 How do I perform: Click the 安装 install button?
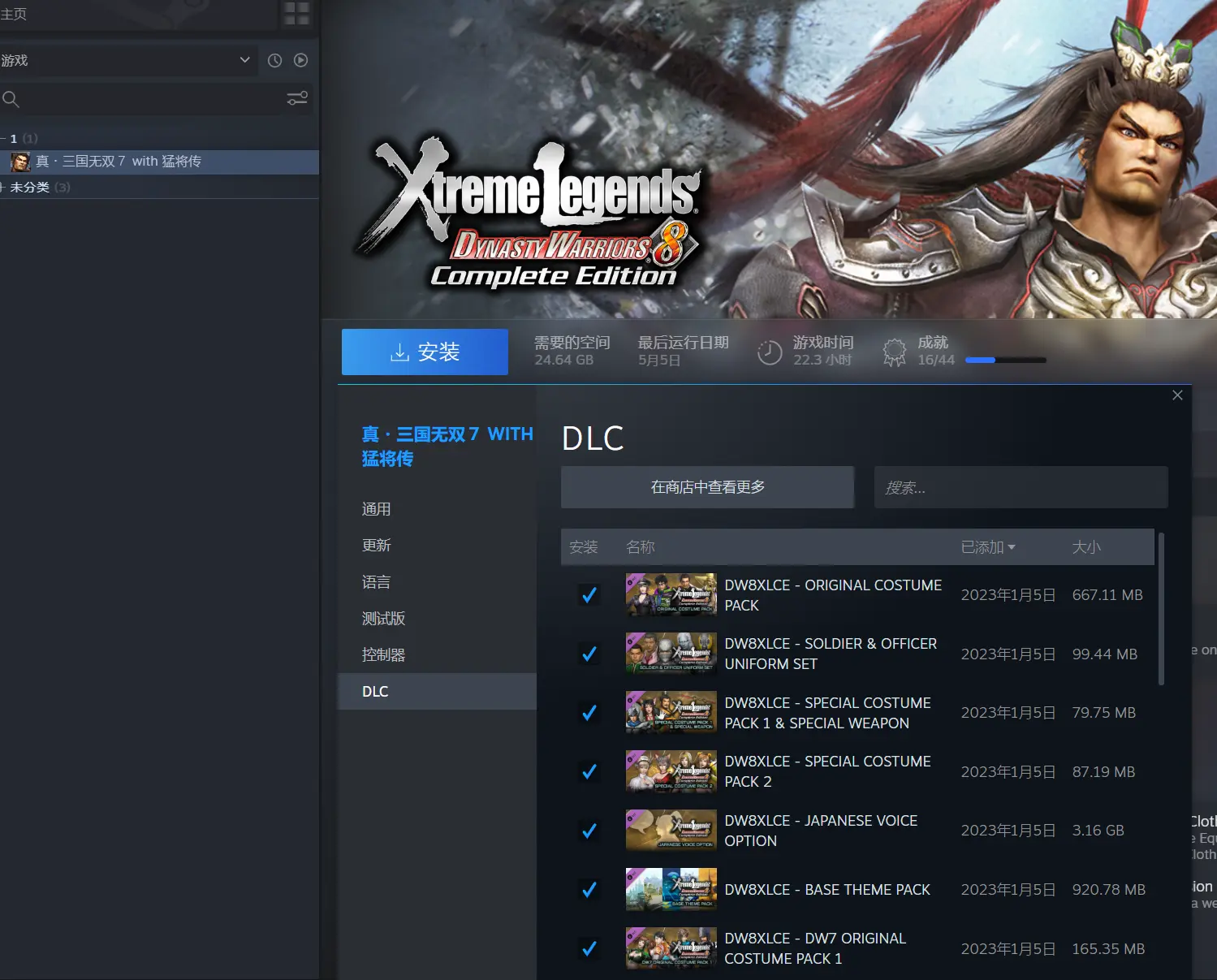point(425,352)
